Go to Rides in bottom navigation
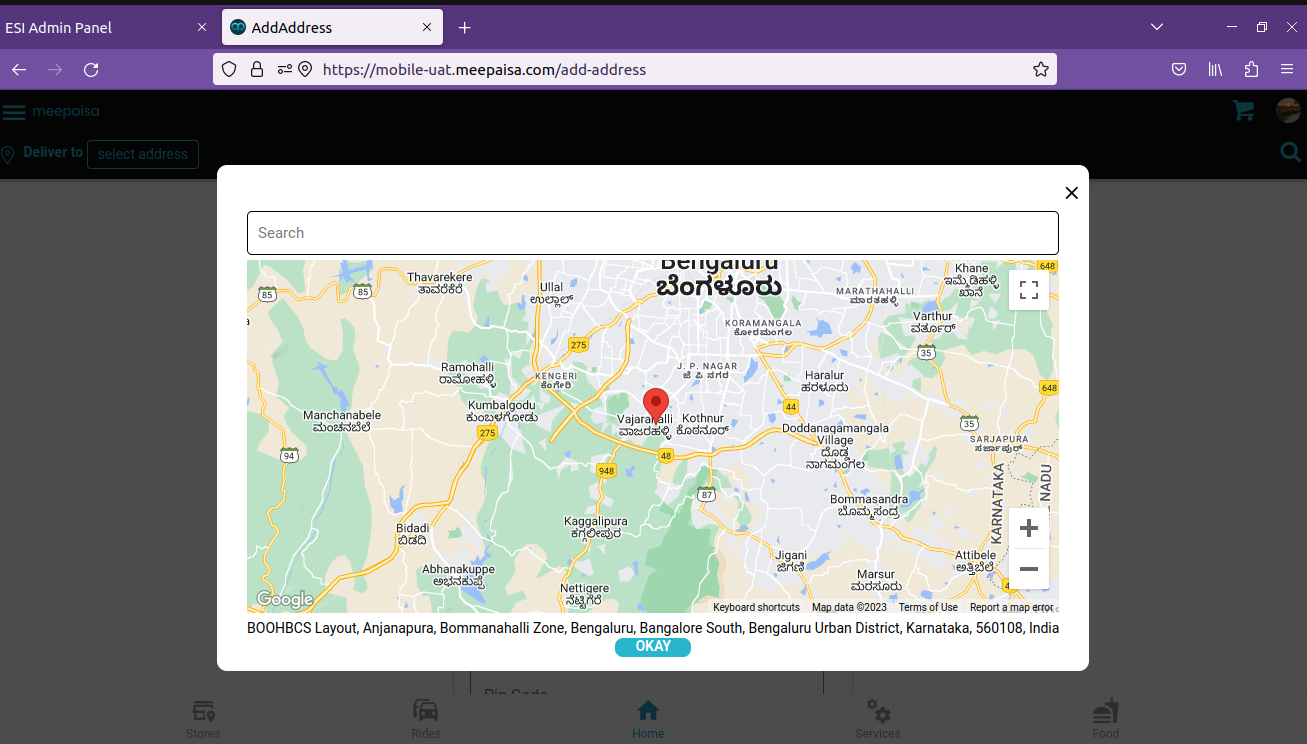 426,720
